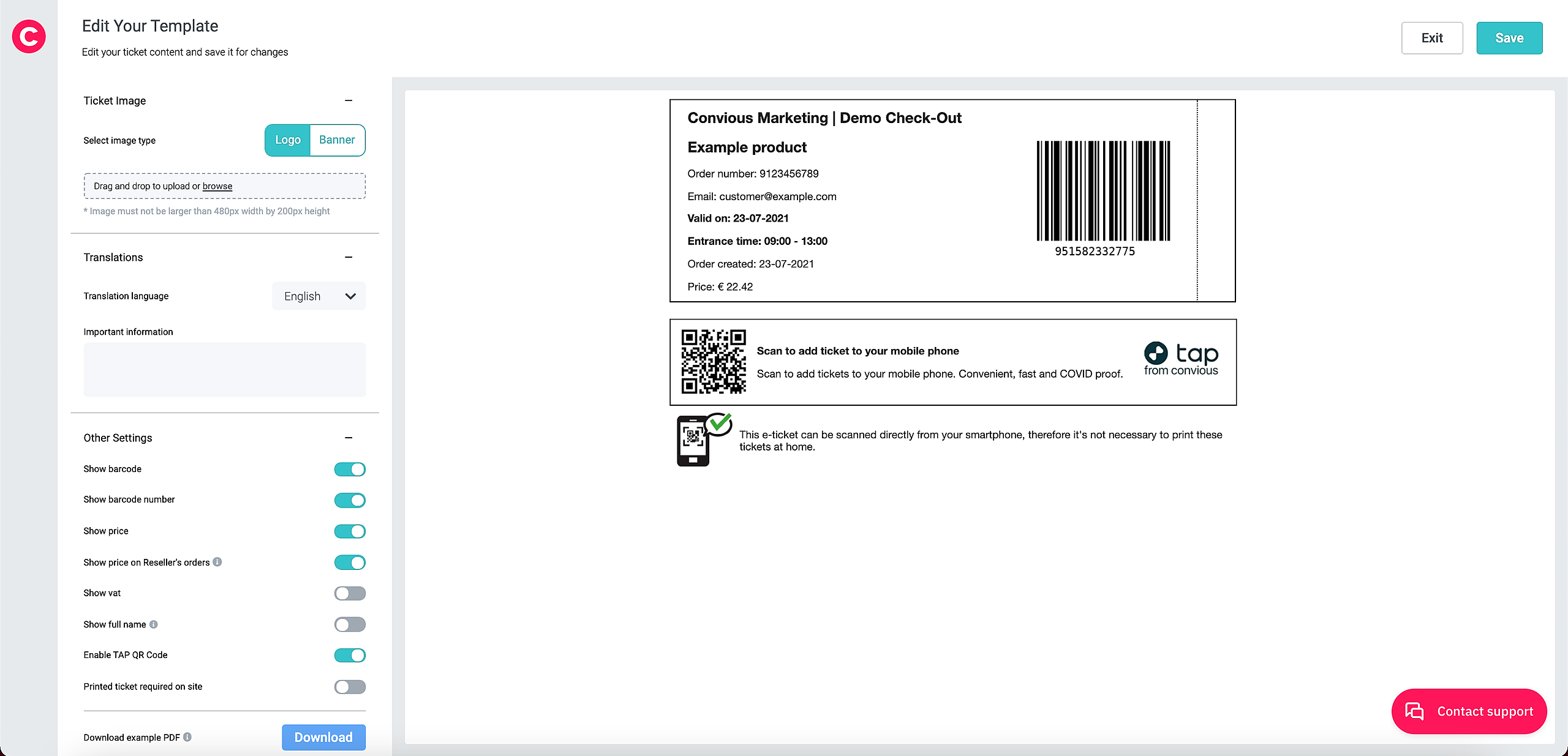The image size is (1568, 756).
Task: Turn on Printed ticket required on site
Action: pos(350,687)
